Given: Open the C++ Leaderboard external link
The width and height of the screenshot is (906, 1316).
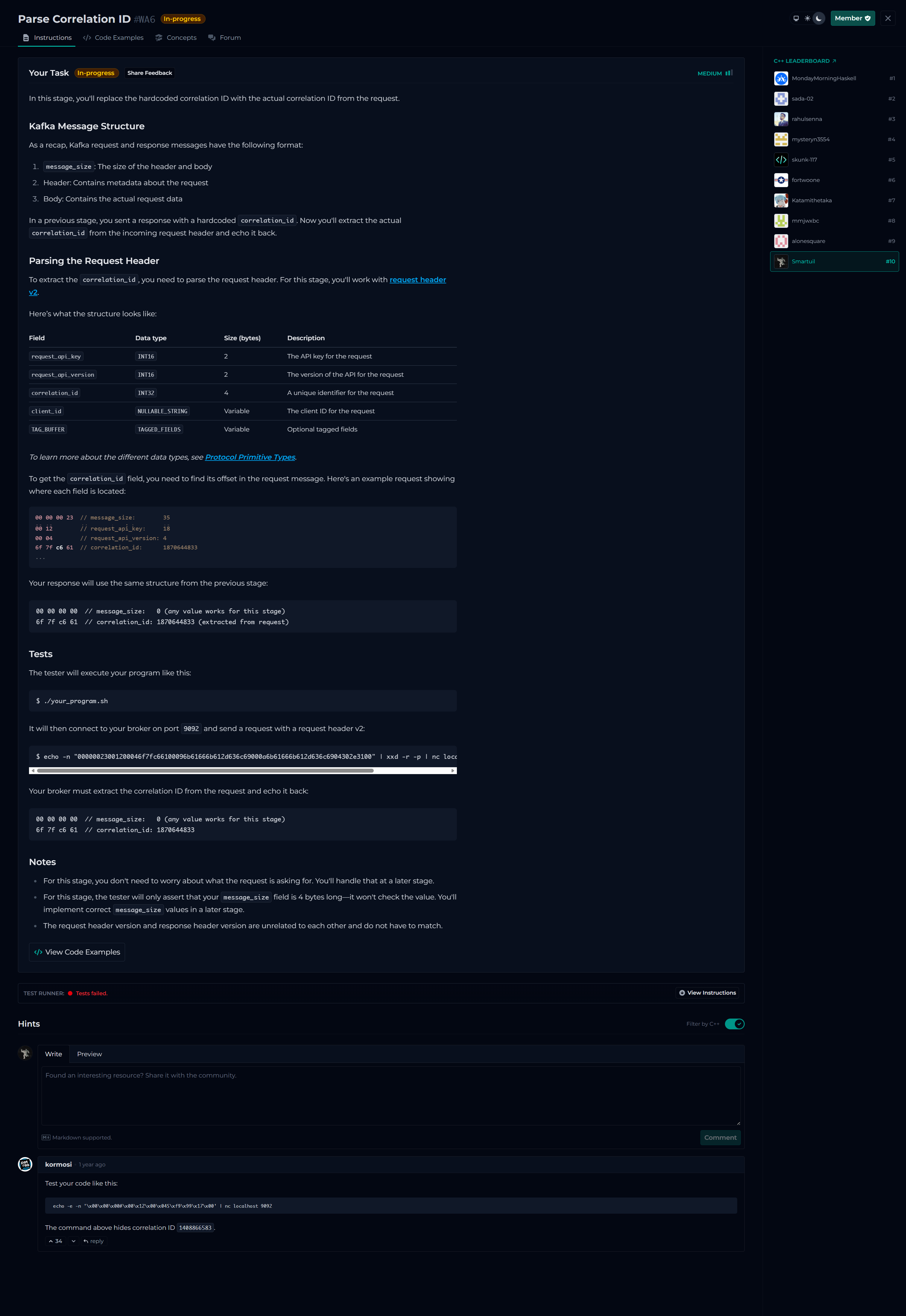Looking at the screenshot, I should coord(804,61).
